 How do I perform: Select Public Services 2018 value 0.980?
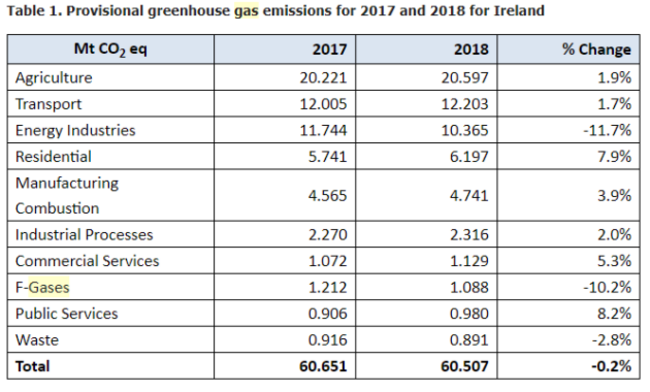469,314
